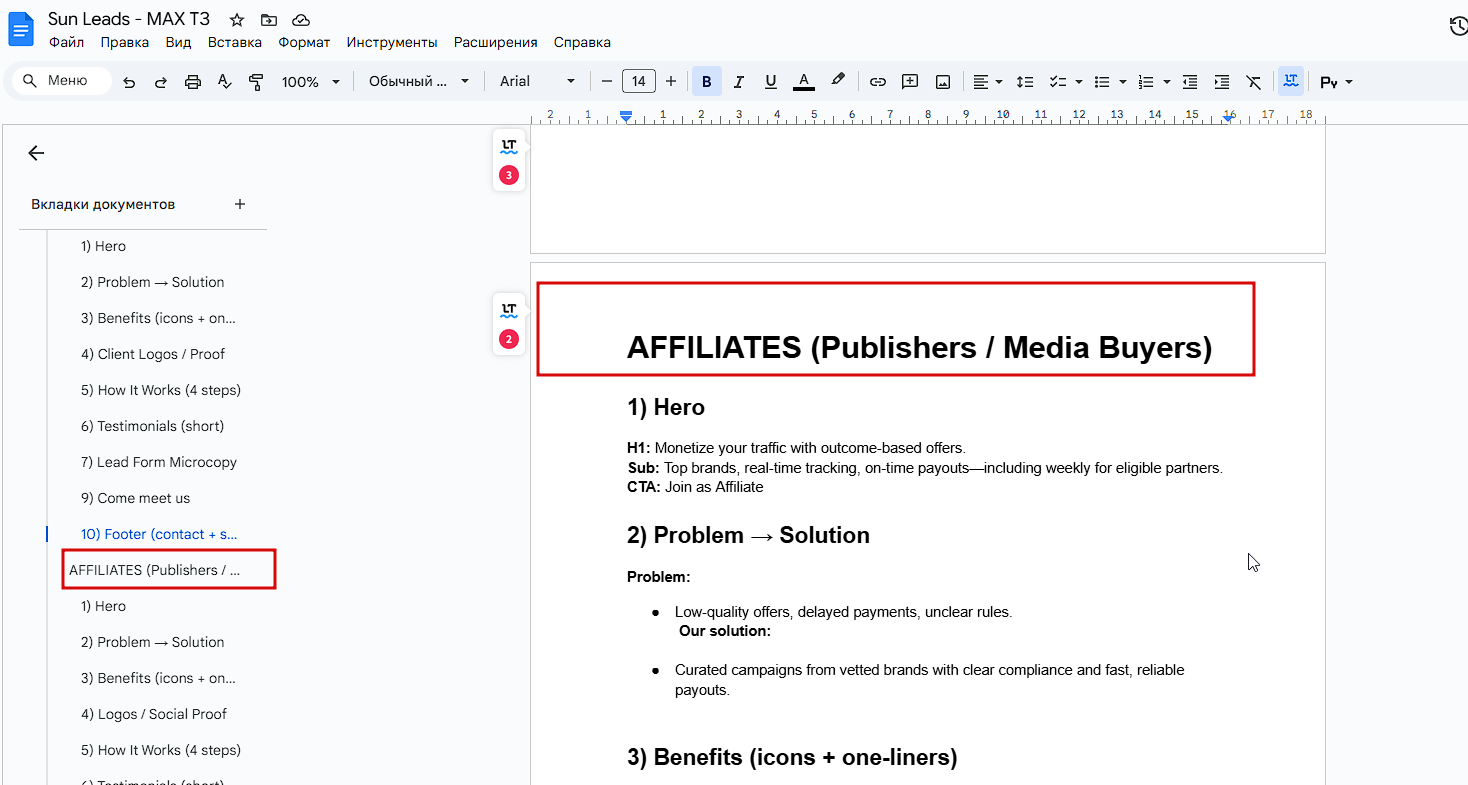Click the Print icon in toolbar

(x=193, y=82)
